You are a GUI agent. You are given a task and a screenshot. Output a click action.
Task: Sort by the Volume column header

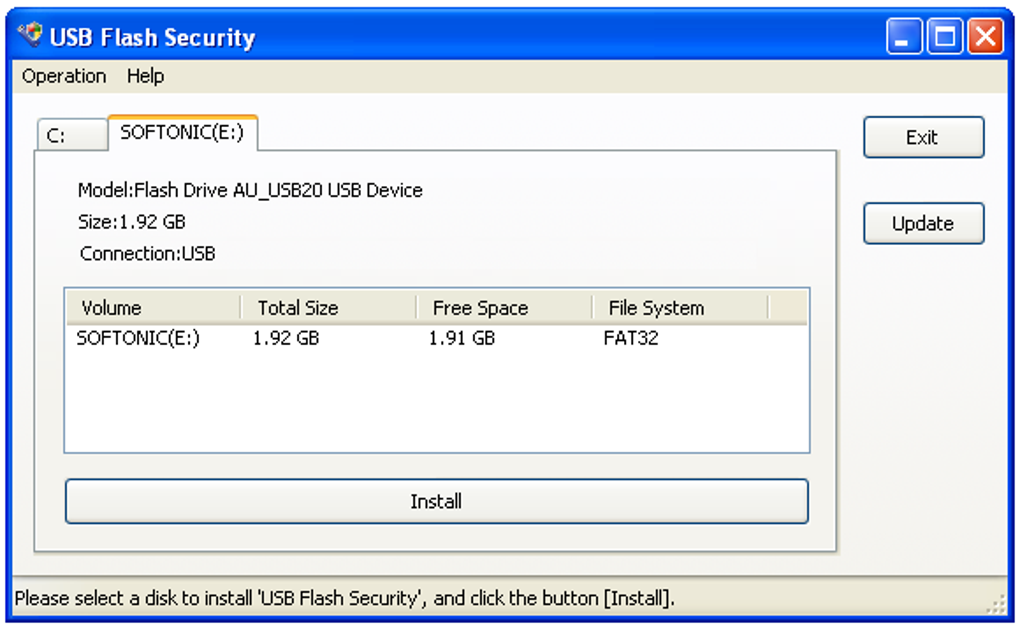click(153, 308)
